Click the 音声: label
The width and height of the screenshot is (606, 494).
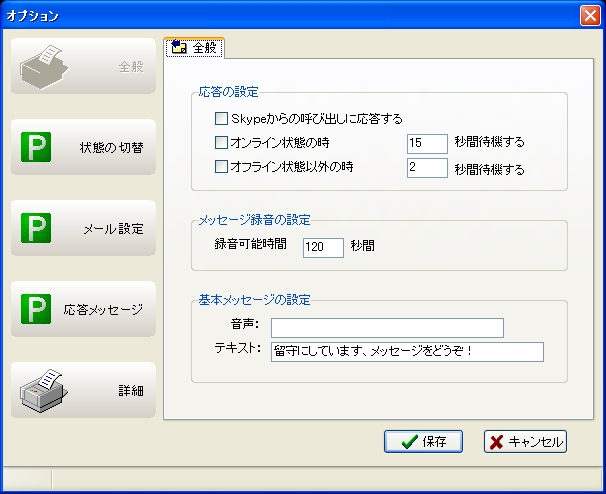(245, 324)
